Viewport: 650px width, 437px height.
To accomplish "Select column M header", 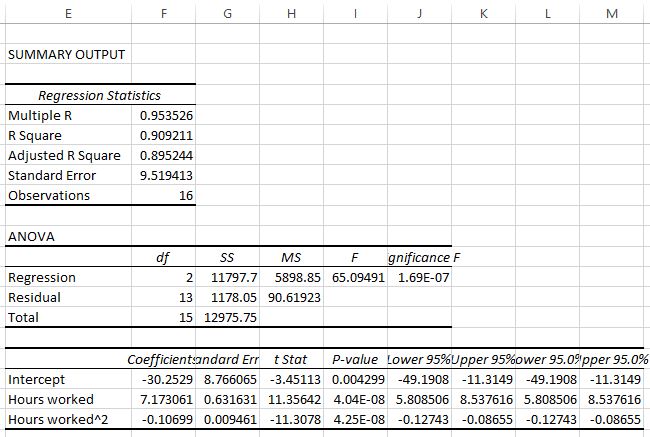I will [612, 13].
